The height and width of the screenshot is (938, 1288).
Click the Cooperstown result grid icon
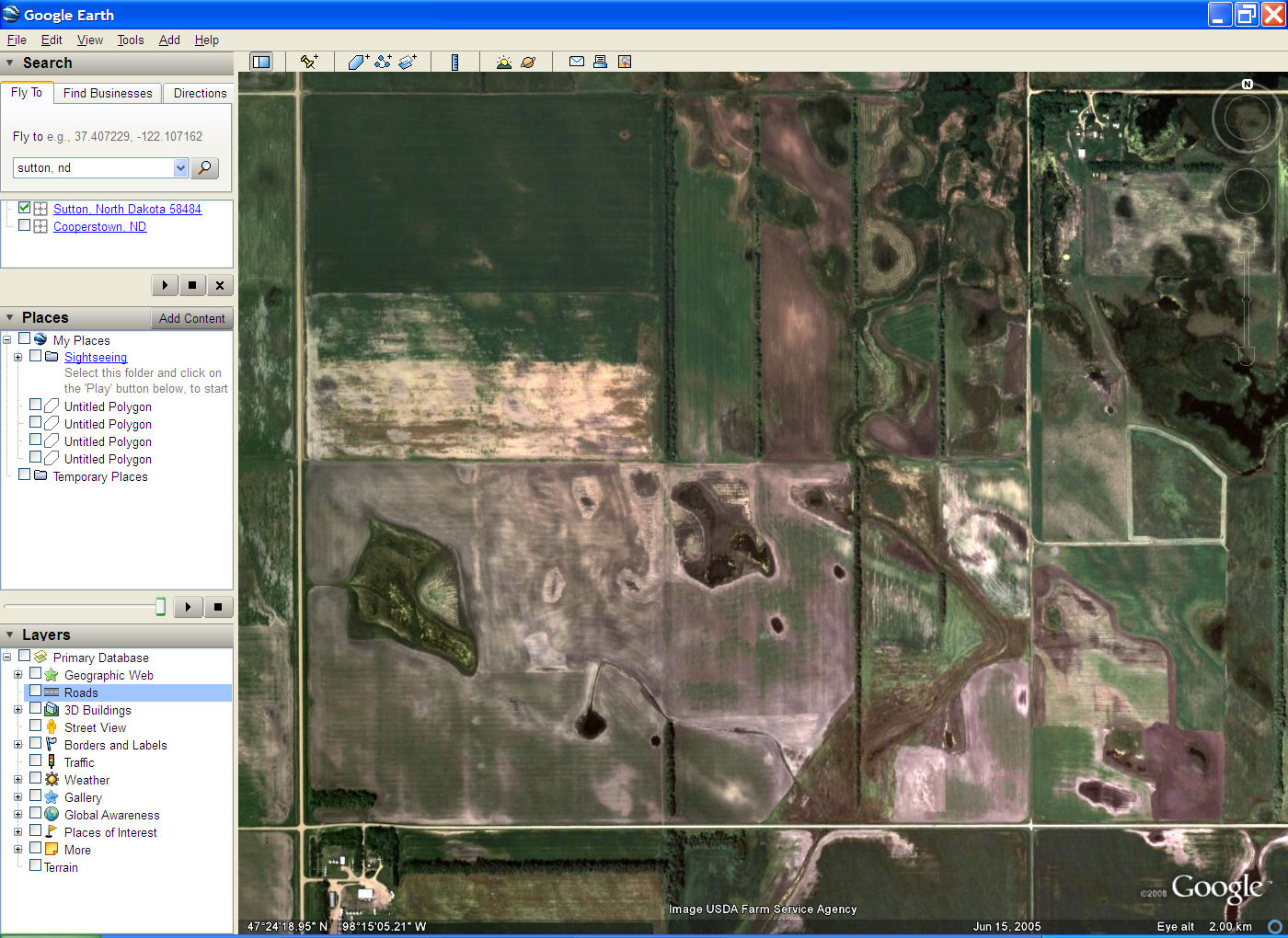[x=40, y=226]
